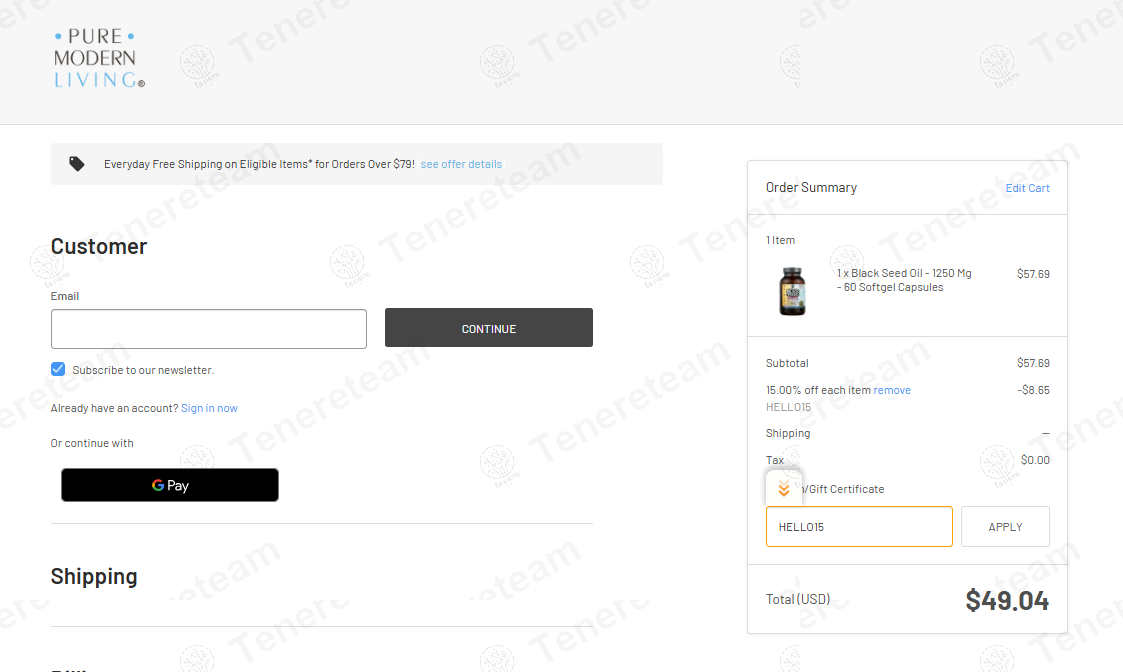This screenshot has height=672, width=1123.
Task: Click the Order Summary heading
Action: (811, 188)
